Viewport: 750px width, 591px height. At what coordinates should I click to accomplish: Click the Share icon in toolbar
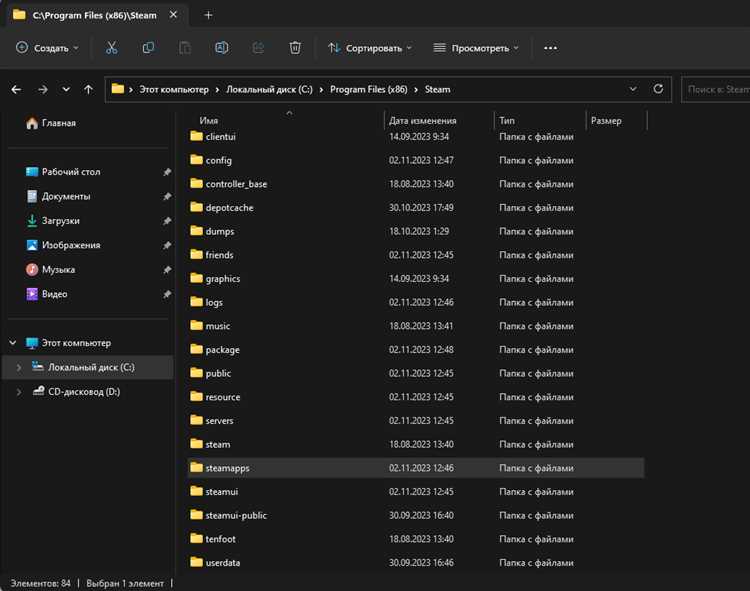tap(258, 48)
